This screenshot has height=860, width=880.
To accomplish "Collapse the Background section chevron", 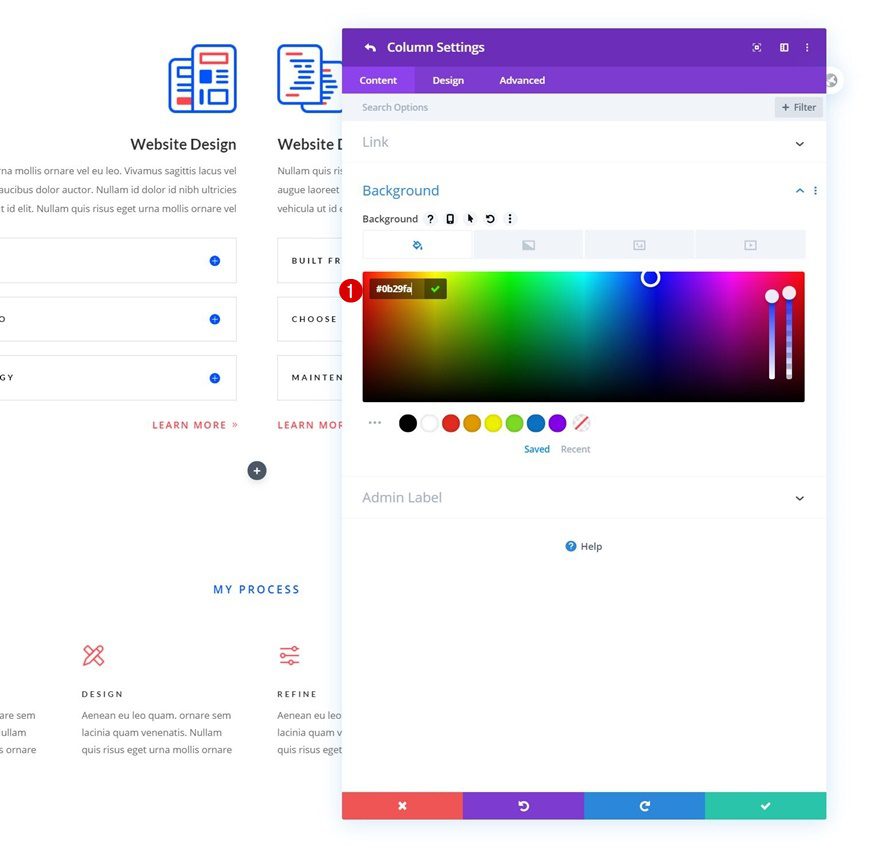I will pos(800,191).
